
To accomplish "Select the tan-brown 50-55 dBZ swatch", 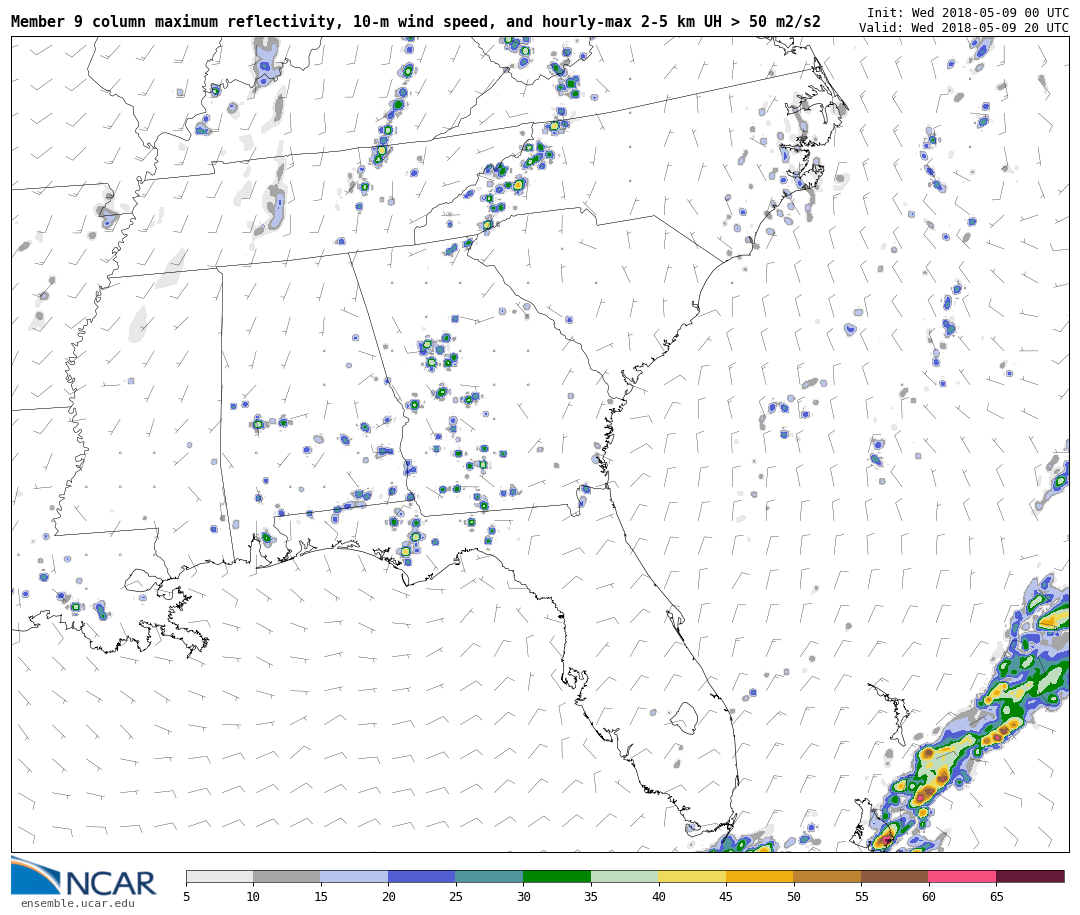I will pos(827,876).
